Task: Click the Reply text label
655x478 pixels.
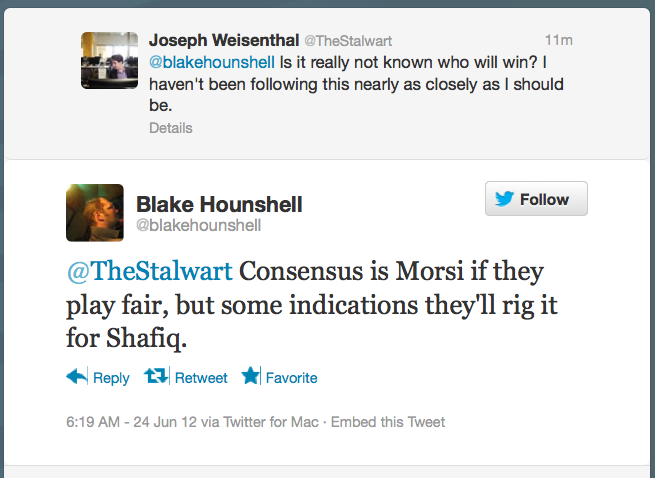Action: click(111, 378)
